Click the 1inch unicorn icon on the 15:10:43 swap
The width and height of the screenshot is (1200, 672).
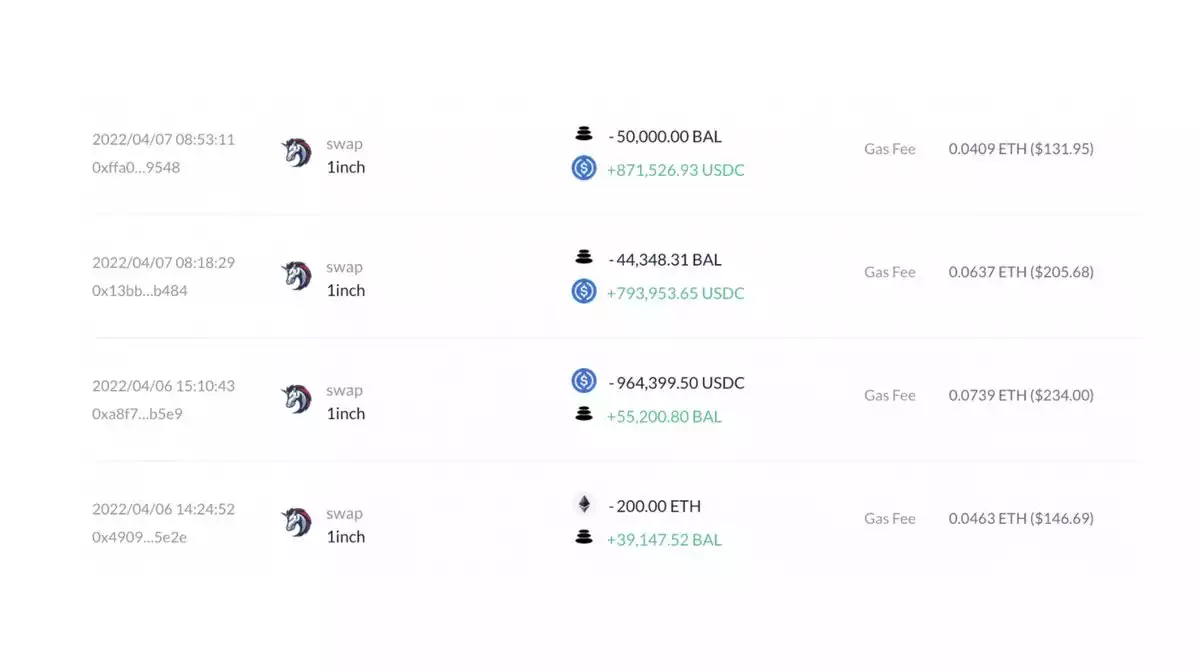click(296, 399)
